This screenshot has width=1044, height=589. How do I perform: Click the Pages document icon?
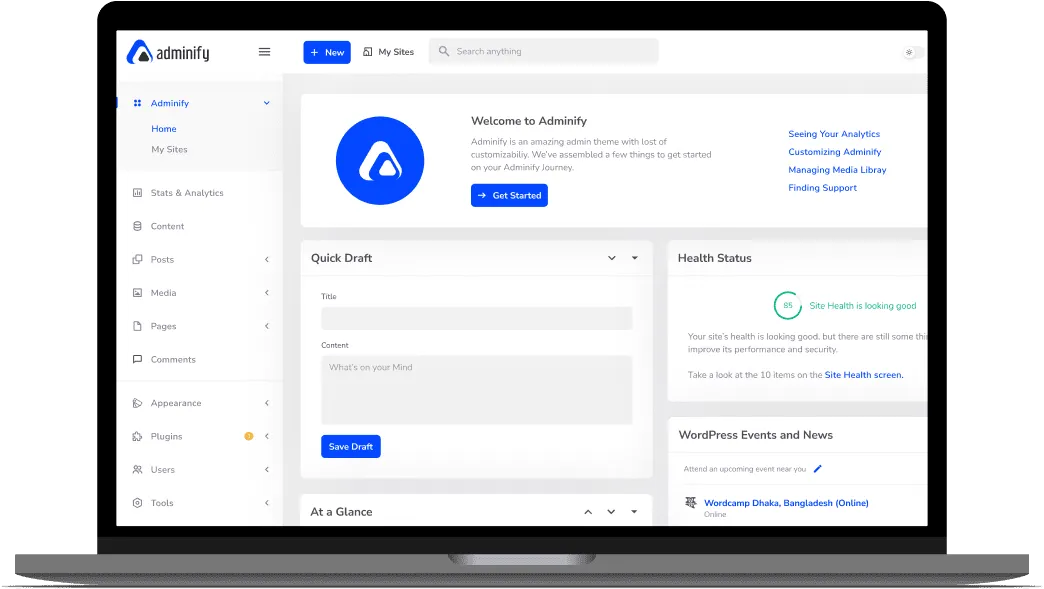click(x=137, y=326)
